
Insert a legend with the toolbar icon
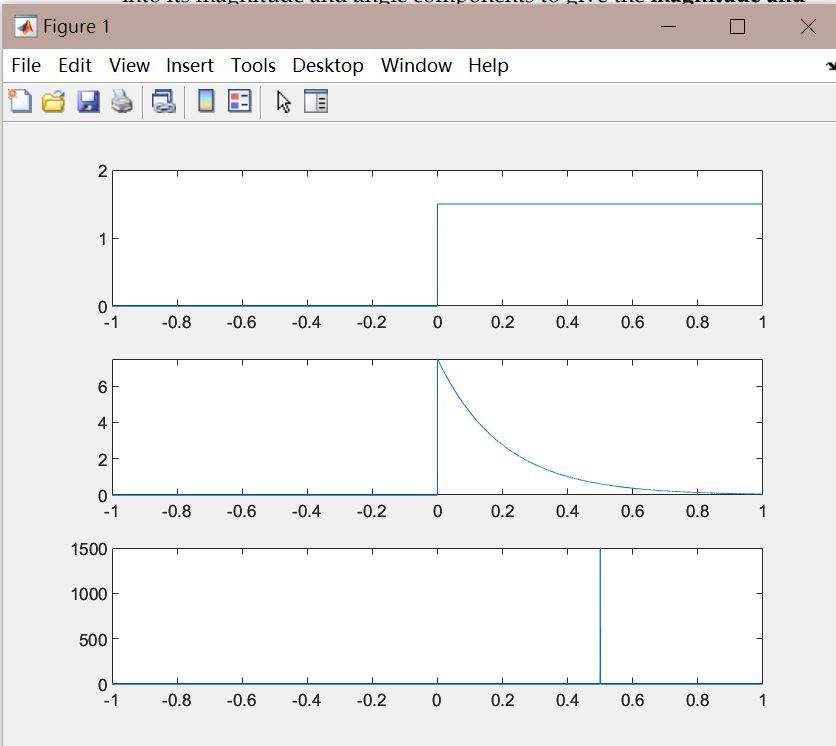pos(239,101)
